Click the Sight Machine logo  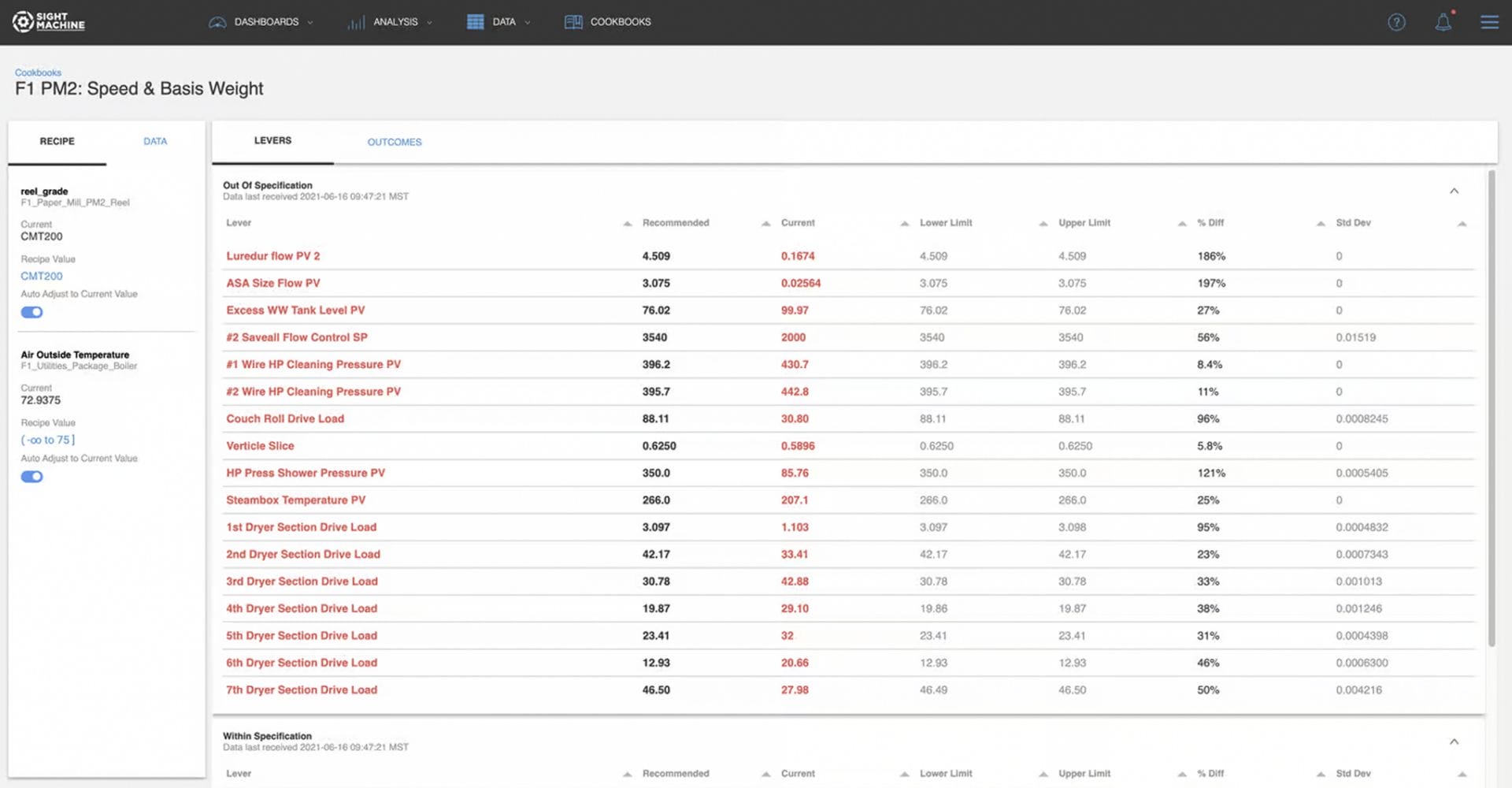tap(49, 21)
